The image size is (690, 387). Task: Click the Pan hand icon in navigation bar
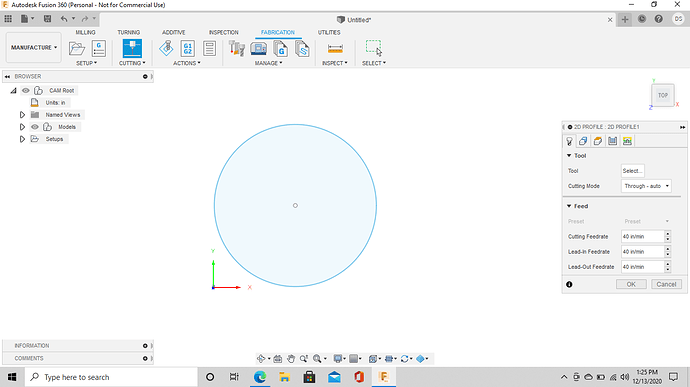291,359
